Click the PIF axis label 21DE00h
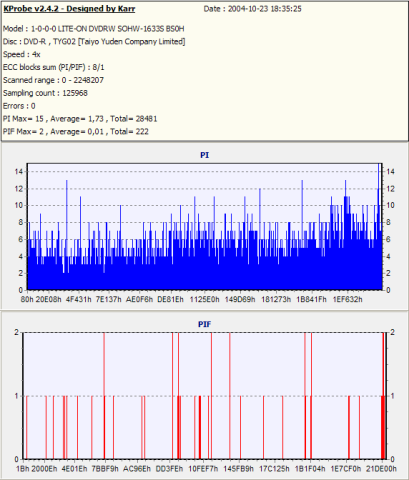This screenshot has width=409, height=480. click(381, 469)
